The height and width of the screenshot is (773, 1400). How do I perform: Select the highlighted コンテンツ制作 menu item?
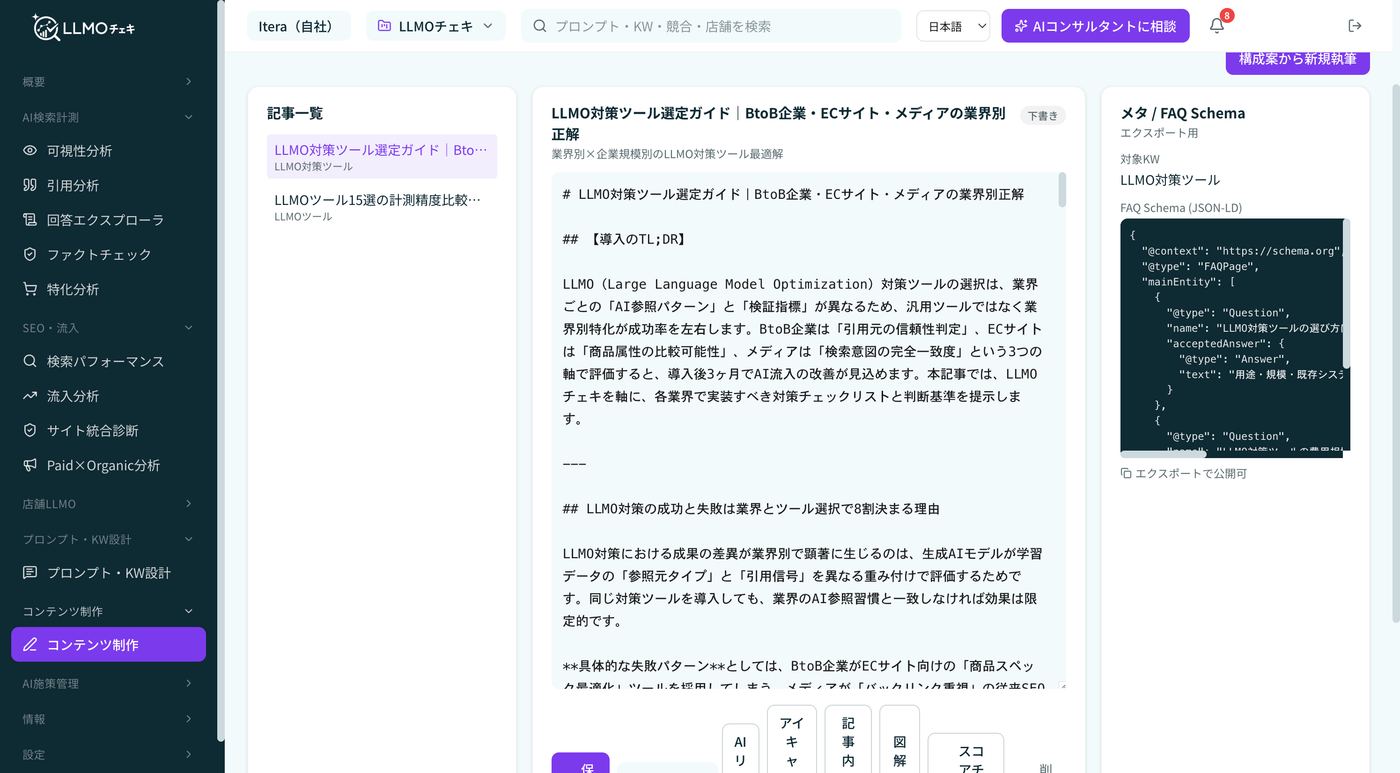pyautogui.click(x=108, y=645)
